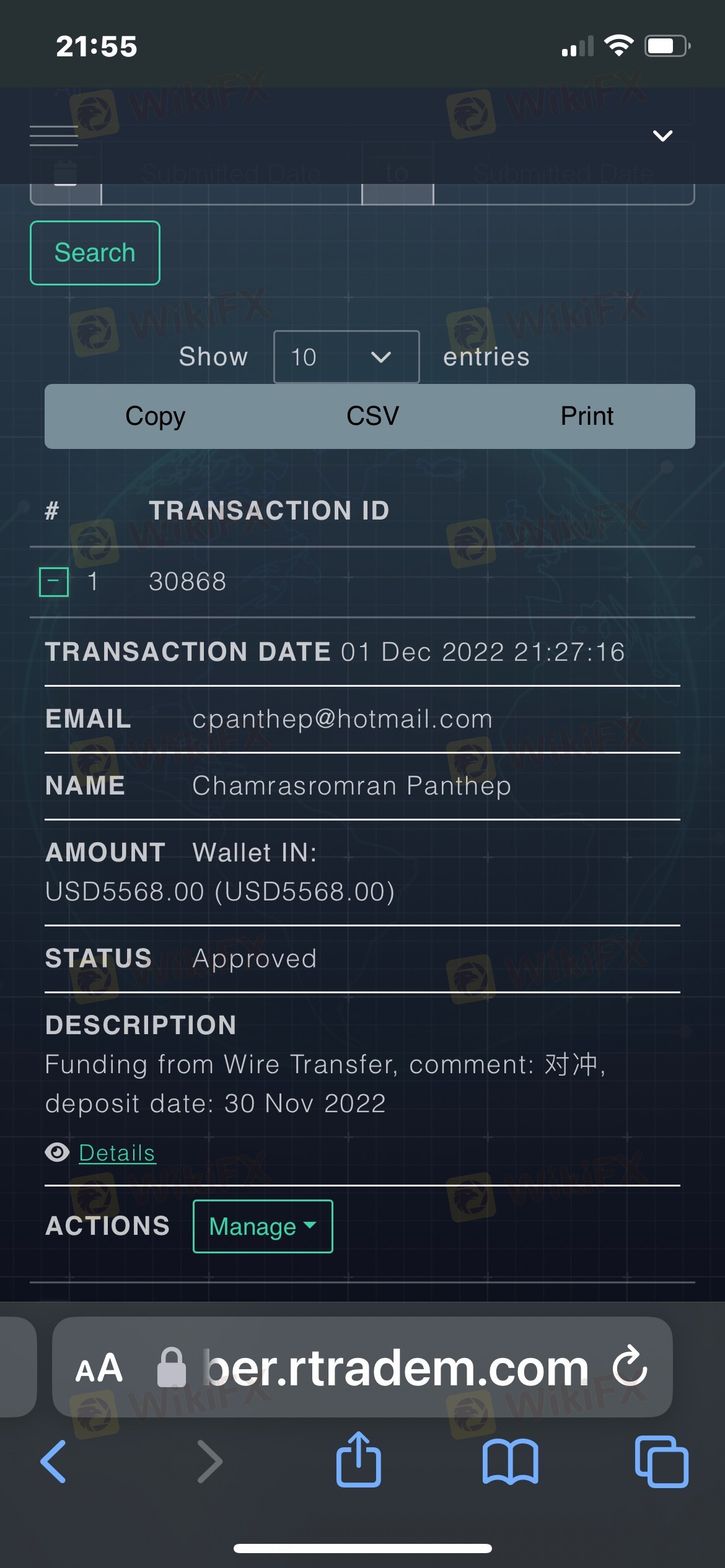Collapse row 1 with the minus toggle
This screenshot has width=725, height=1568.
coord(54,582)
